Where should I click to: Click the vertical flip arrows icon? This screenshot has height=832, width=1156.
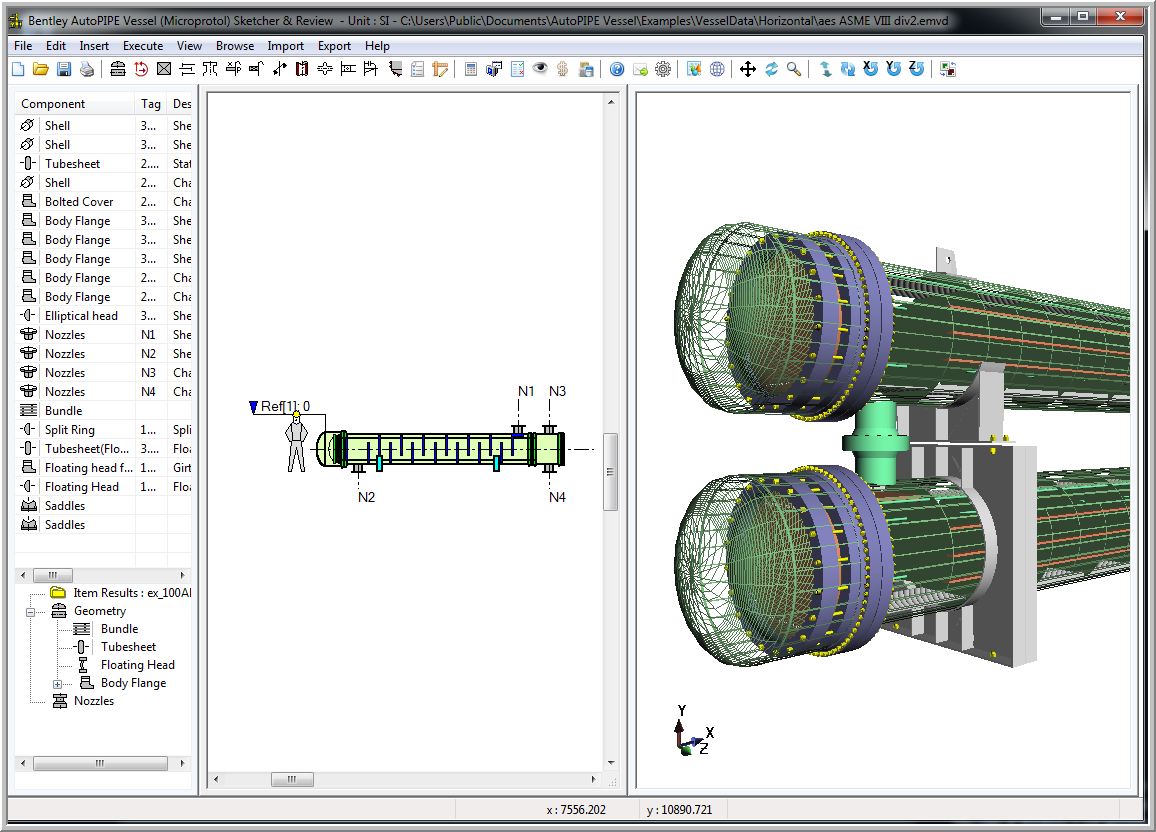click(825, 69)
